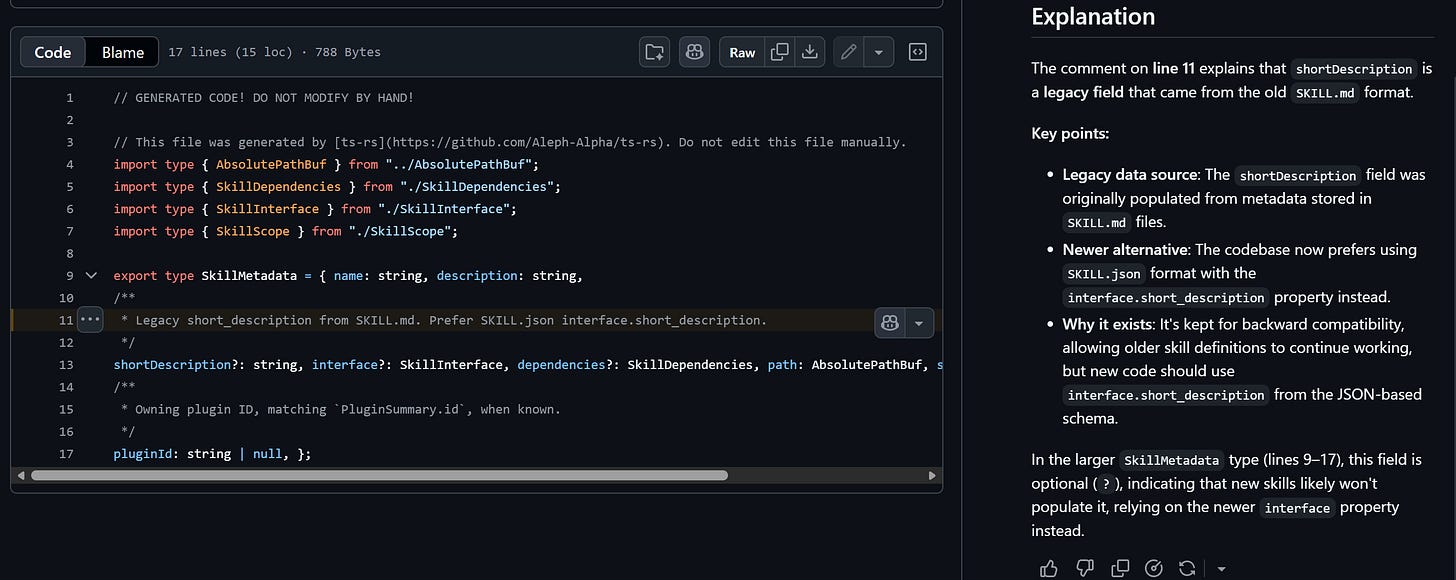Select line number 9
Viewport: 1456px width, 580px height.
click(70, 275)
